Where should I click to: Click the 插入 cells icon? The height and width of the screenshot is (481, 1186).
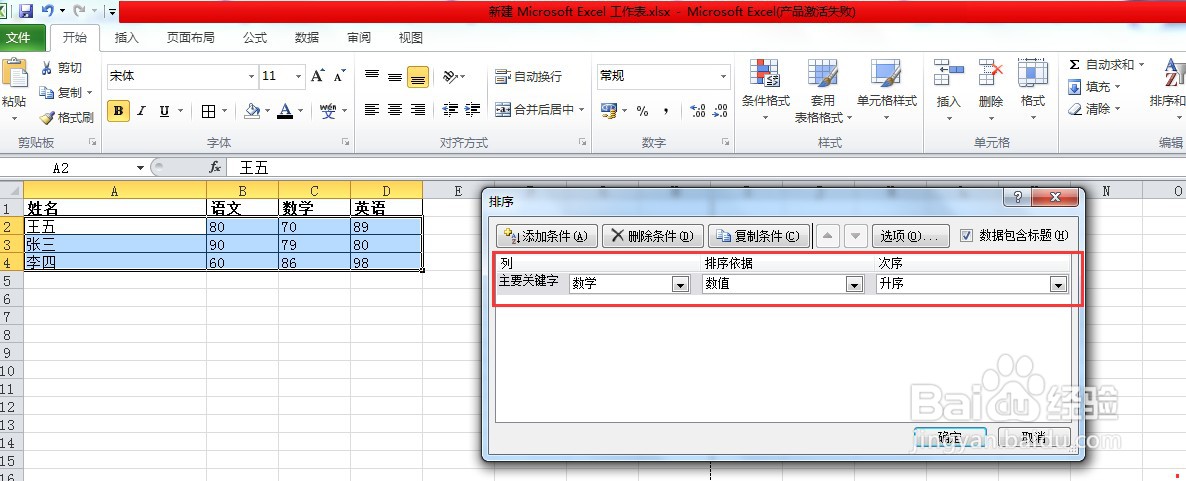948,73
